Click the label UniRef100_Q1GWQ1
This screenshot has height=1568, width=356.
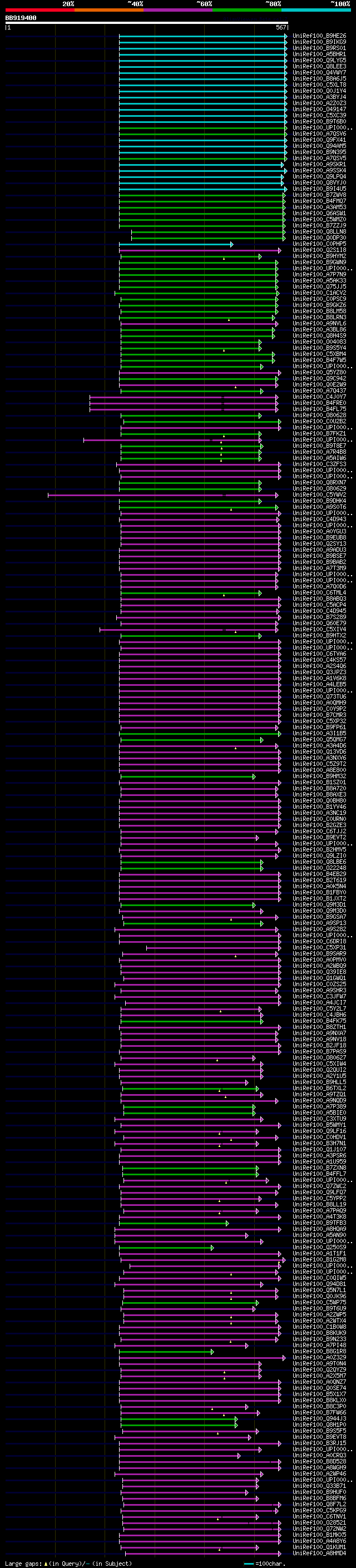[x=319, y=978]
